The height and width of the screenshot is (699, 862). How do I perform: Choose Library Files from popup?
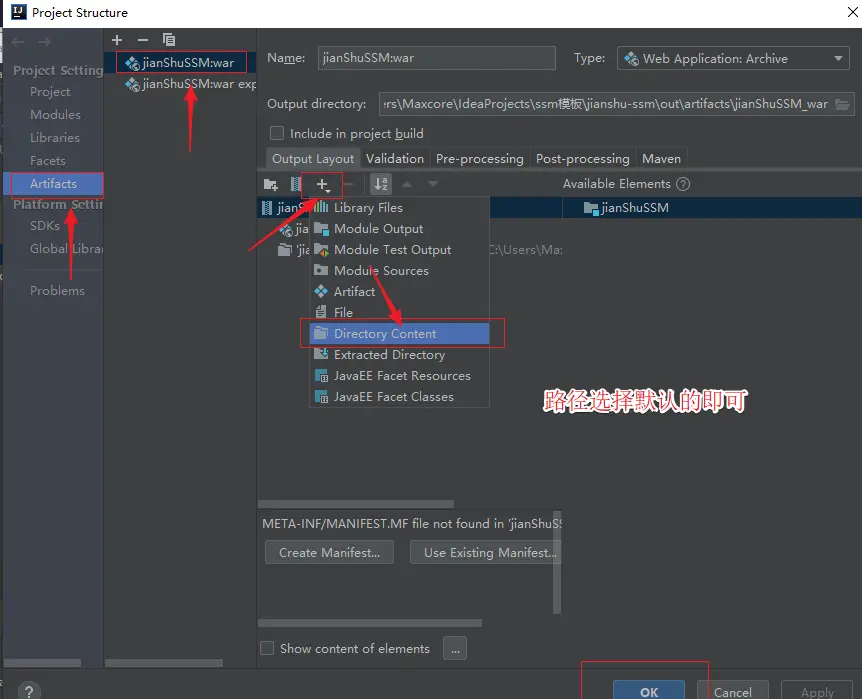399,208
